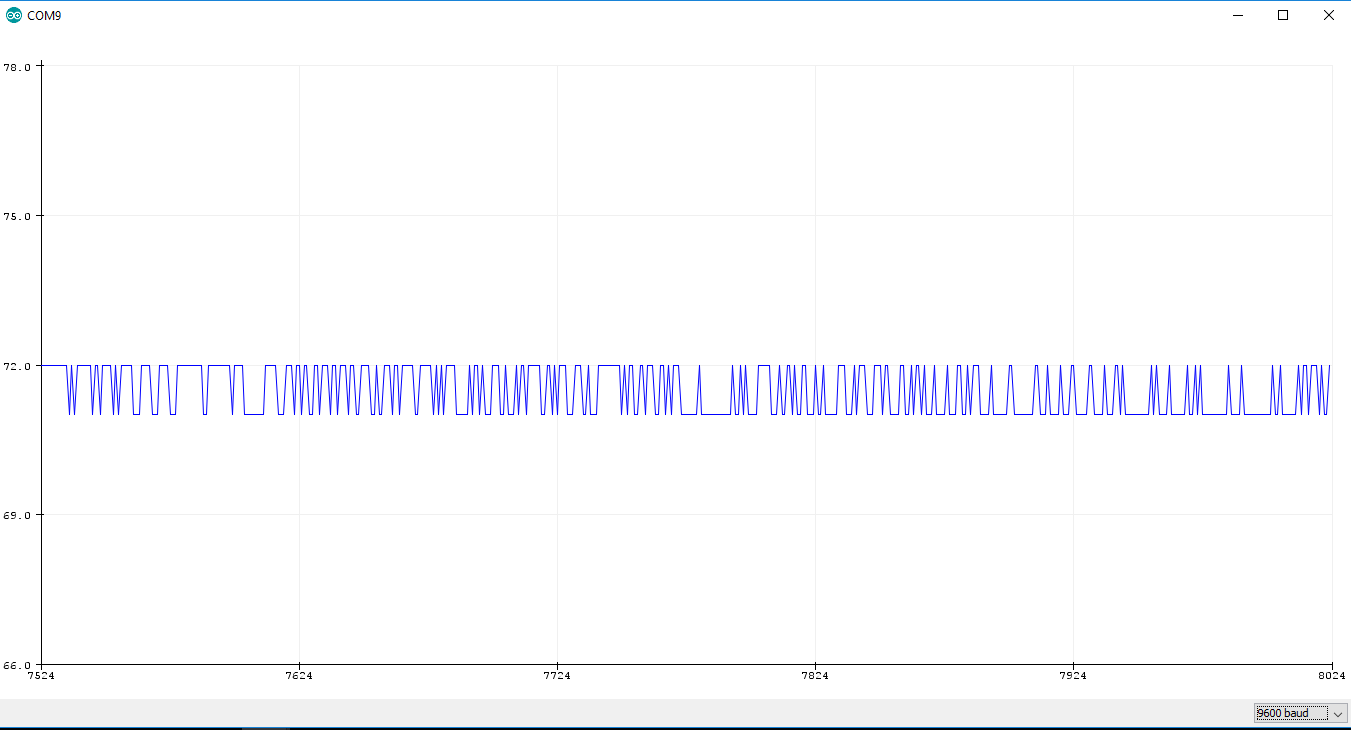Click the Windows taskbar below the plotter
This screenshot has height=730, width=1351.
(600, 725)
